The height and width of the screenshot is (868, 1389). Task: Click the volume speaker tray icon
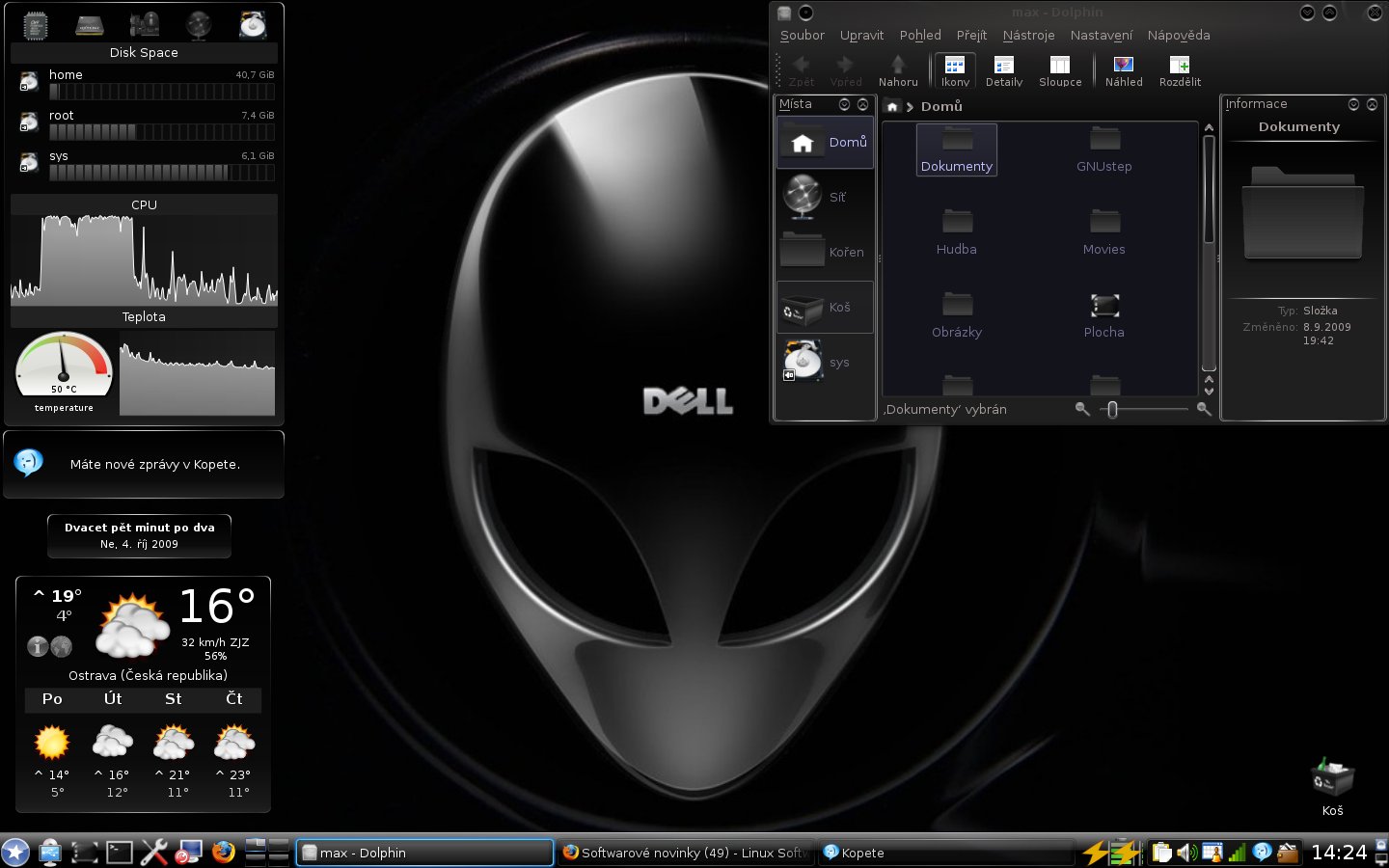point(1187,853)
